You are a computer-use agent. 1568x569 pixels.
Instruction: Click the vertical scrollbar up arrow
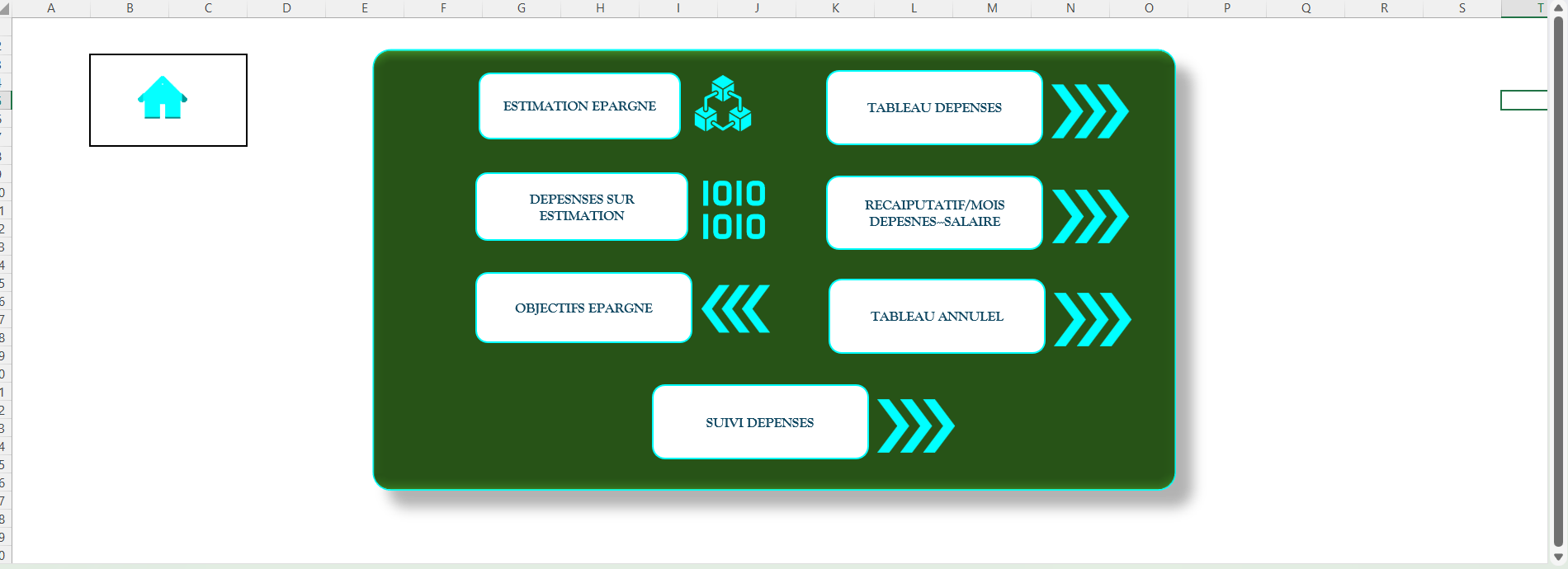[x=1558, y=7]
